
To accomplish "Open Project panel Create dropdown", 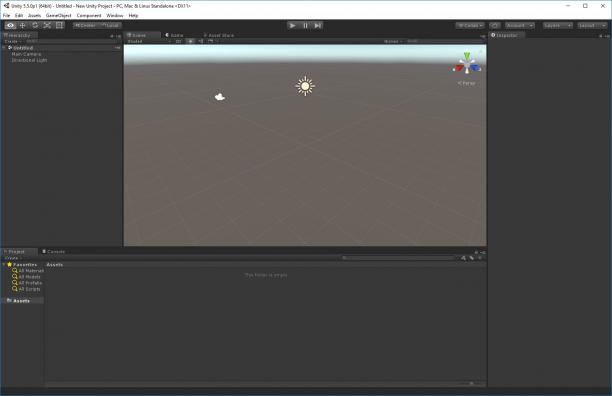I will click(x=12, y=258).
